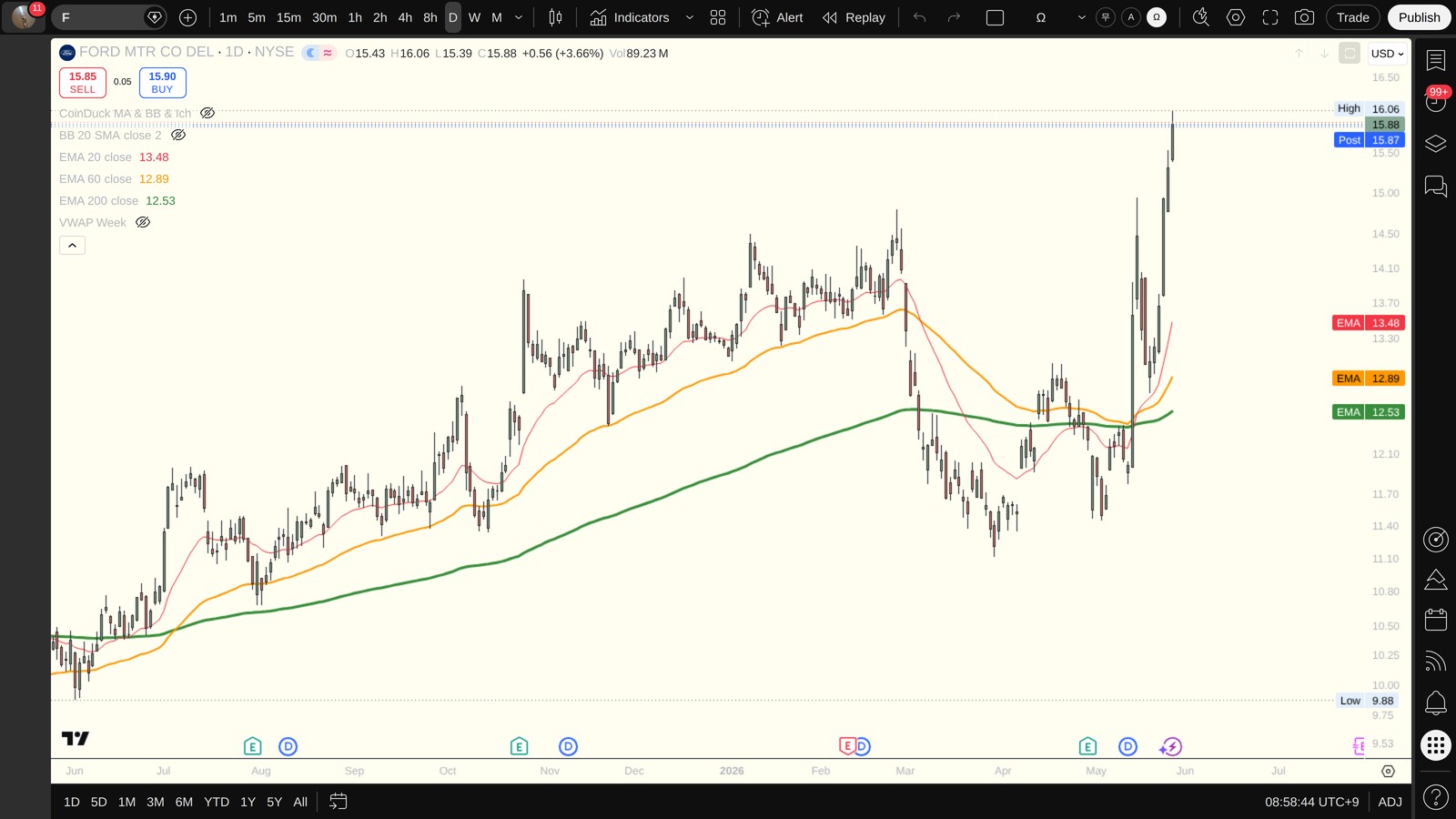Switch to the 1h timeframe
This screenshot has height=819, width=1456.
click(x=355, y=17)
